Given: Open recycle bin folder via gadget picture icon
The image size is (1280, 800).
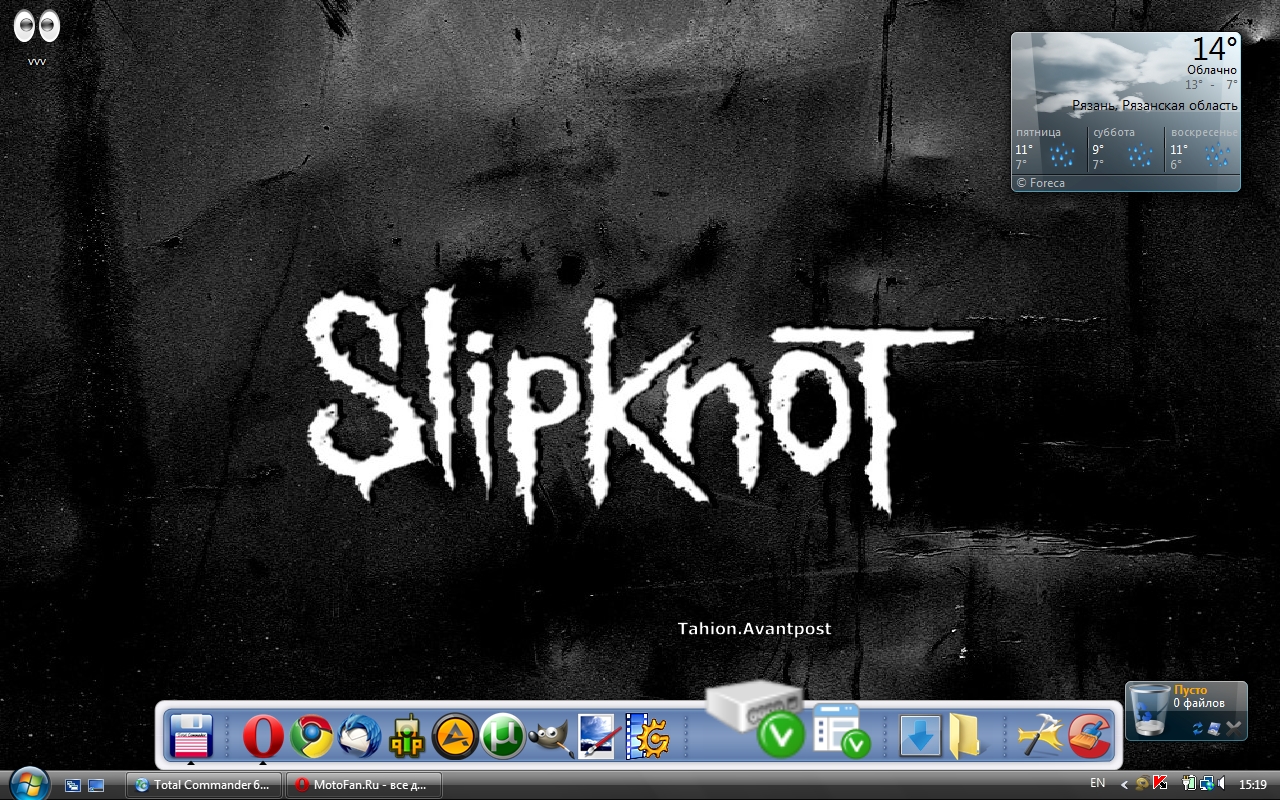Looking at the screenshot, I should tap(1214, 729).
